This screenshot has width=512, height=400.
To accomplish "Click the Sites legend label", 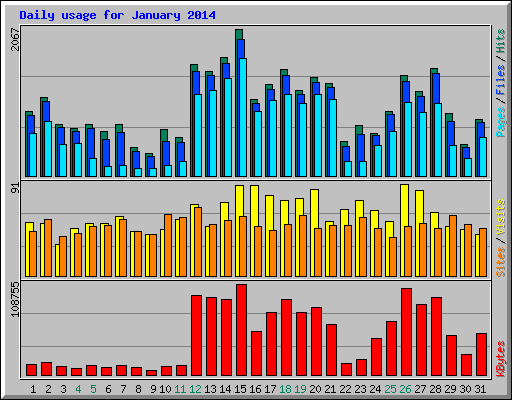I will (x=501, y=262).
